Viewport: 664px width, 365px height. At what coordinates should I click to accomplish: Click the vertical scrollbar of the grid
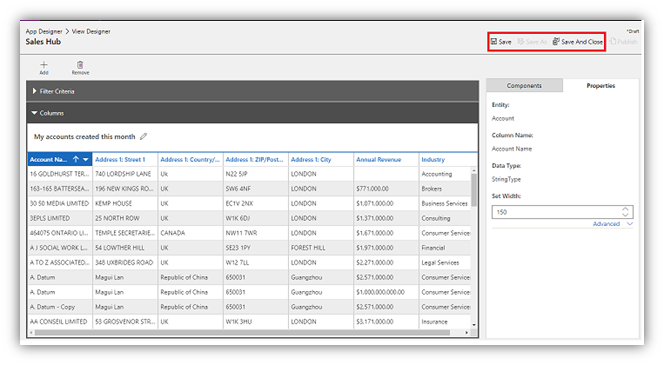474,191
